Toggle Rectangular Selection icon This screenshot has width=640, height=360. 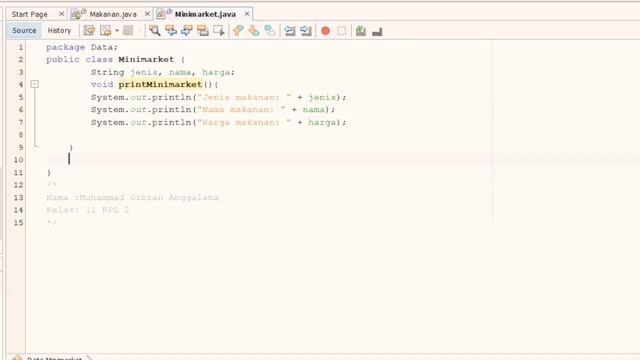click(x=219, y=31)
